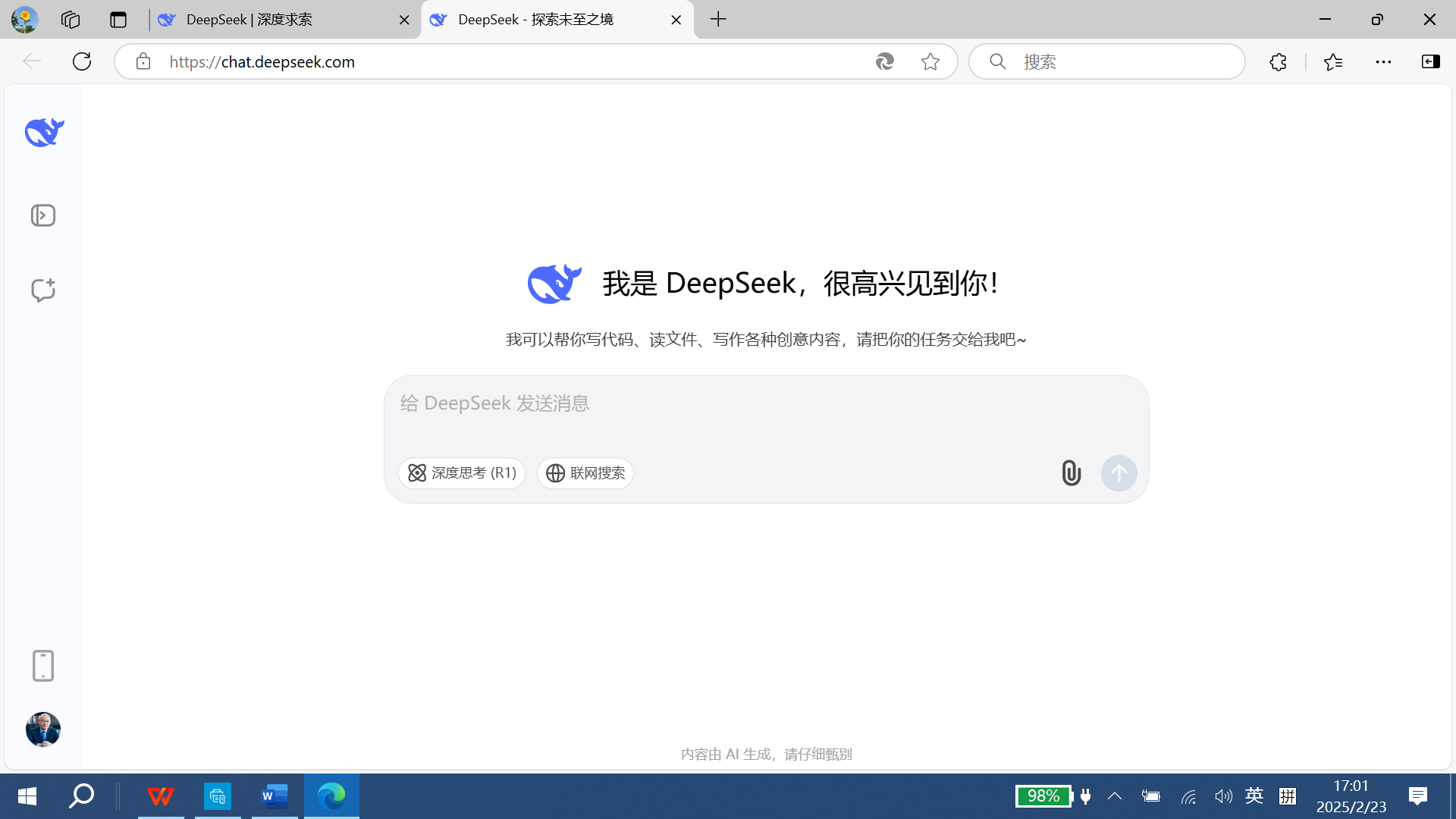Restore down the browser window
The height and width of the screenshot is (819, 1456).
click(x=1377, y=20)
